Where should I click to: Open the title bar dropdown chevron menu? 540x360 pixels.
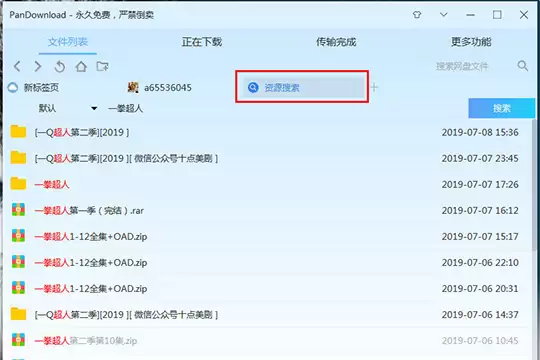tap(444, 14)
